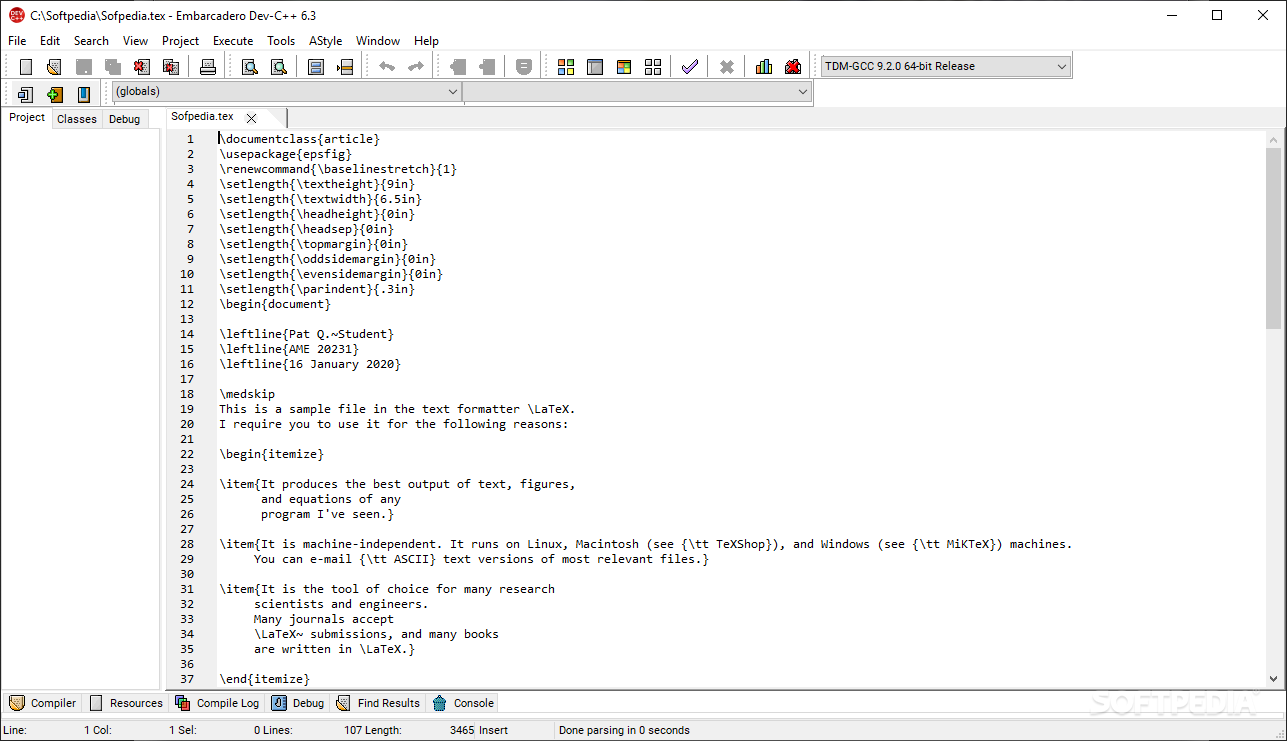The width and height of the screenshot is (1287, 741).
Task: Click the Goto Bookmark blue book icon
Action: tap(84, 95)
